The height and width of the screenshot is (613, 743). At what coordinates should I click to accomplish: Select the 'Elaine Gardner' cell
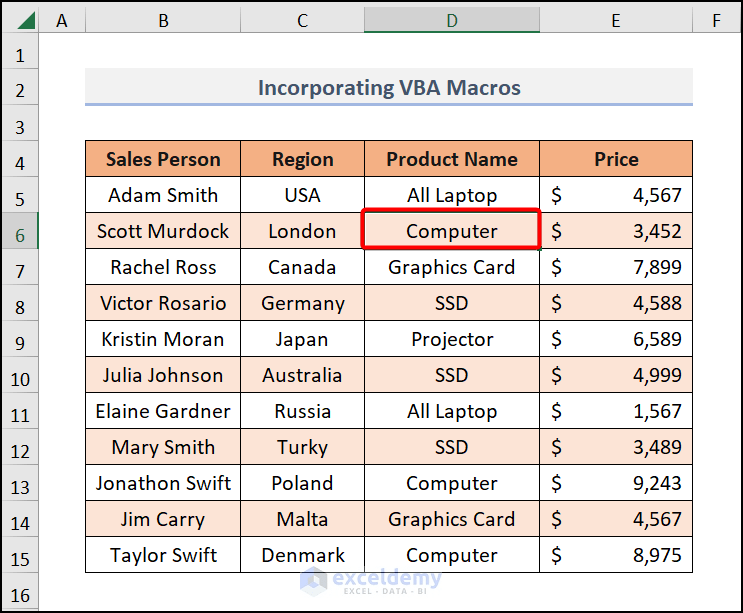[x=163, y=411]
